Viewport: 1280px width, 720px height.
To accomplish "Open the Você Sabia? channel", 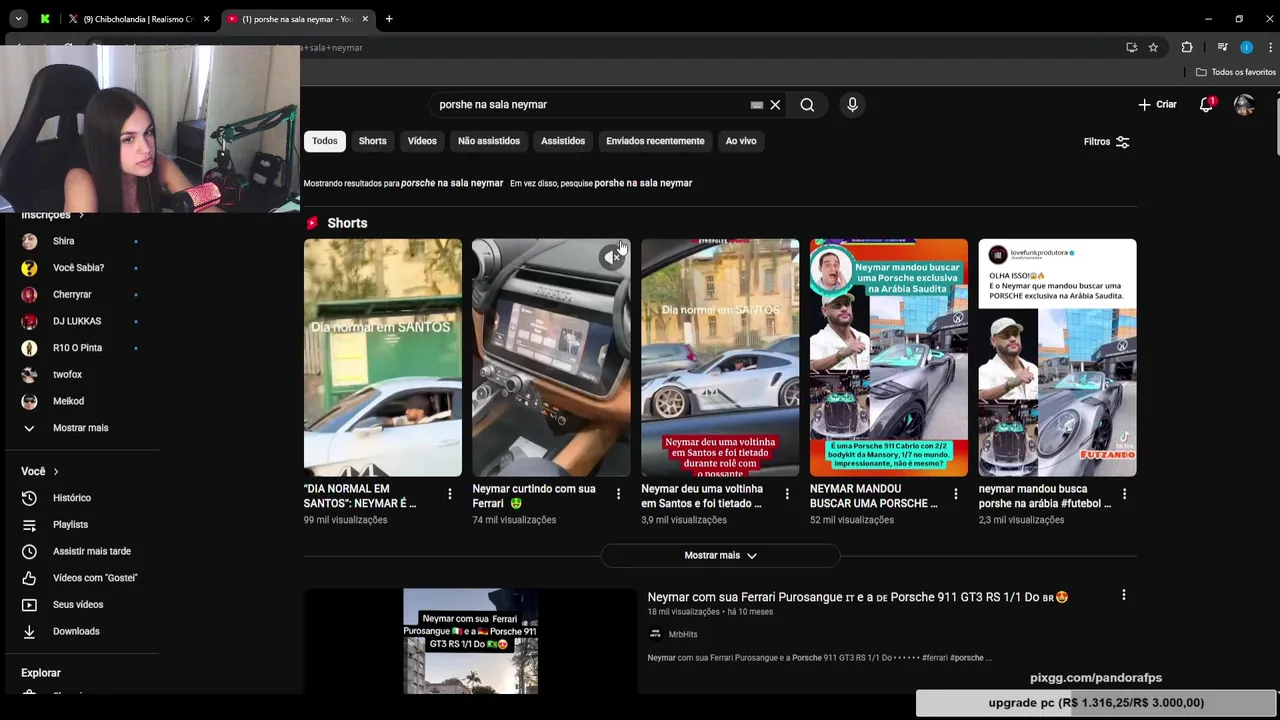I will (80, 268).
